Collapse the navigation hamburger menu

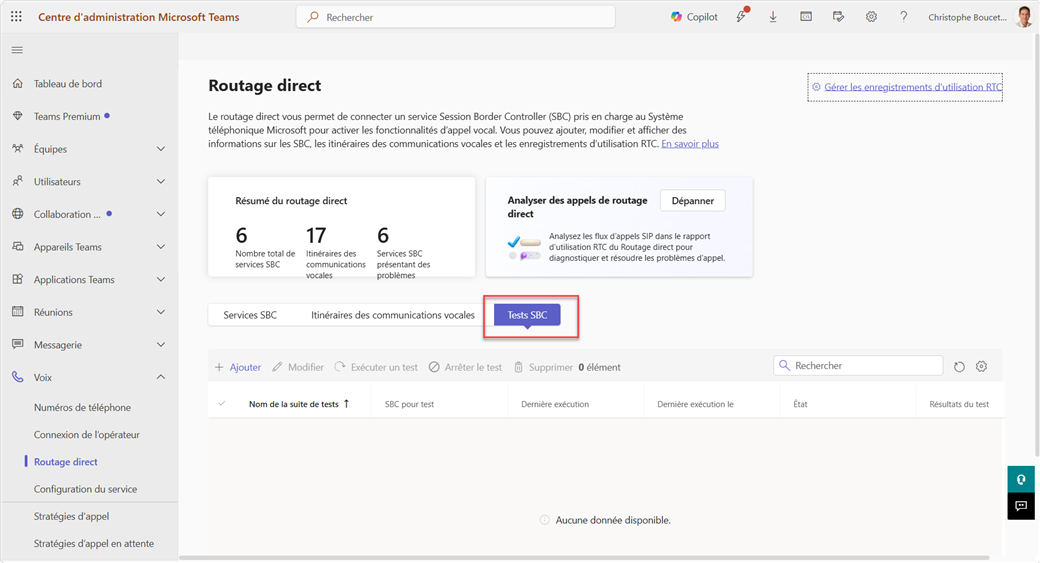pyautogui.click(x=17, y=50)
